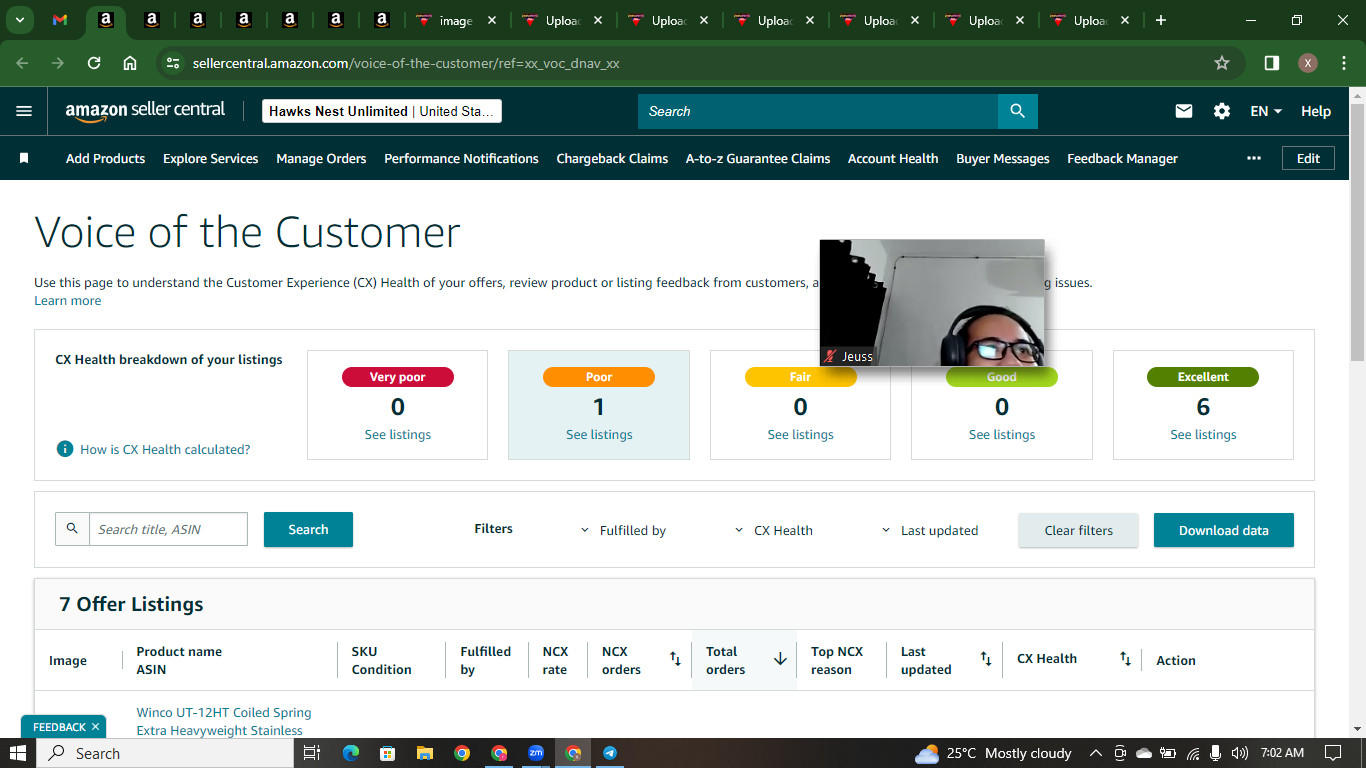Click the browser address bar URL
The width and height of the screenshot is (1366, 768).
tap(406, 63)
